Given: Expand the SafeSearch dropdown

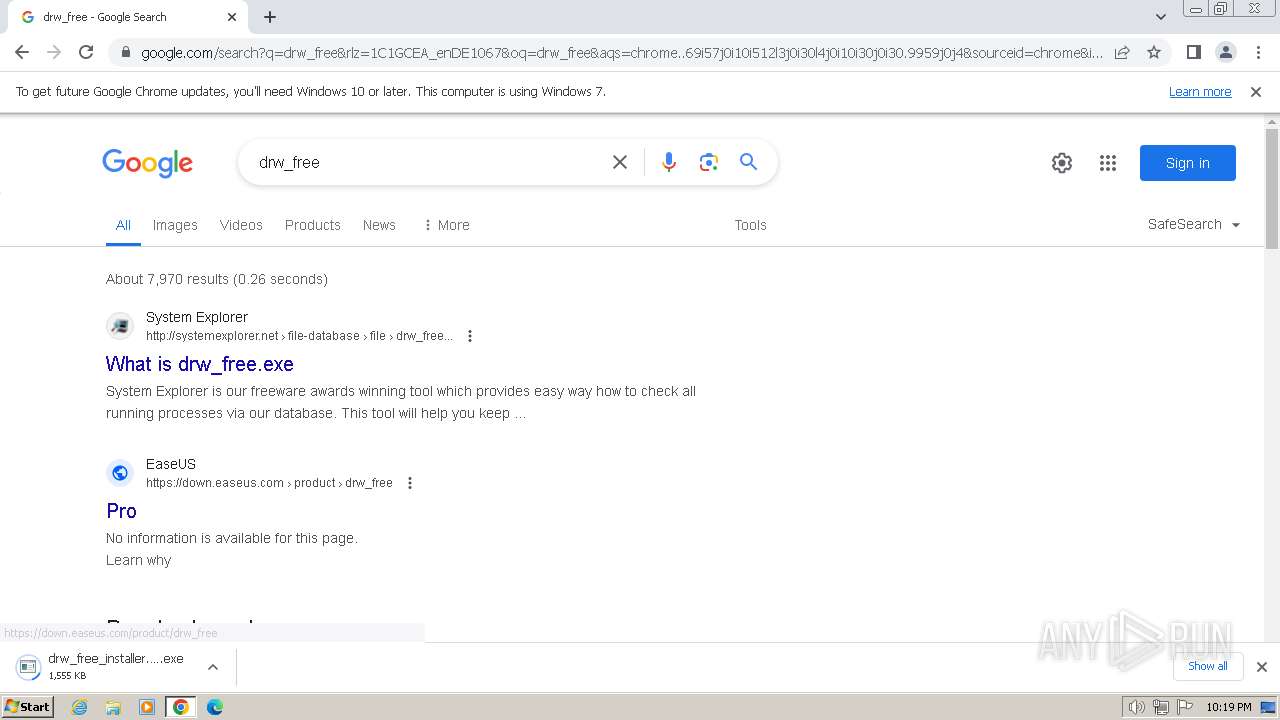Looking at the screenshot, I should pyautogui.click(x=1194, y=224).
